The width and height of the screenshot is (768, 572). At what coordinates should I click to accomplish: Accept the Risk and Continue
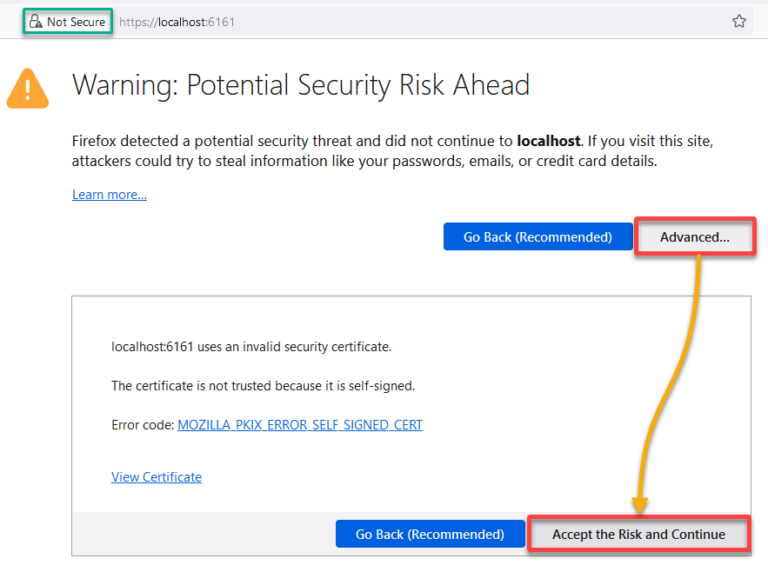tap(639, 534)
